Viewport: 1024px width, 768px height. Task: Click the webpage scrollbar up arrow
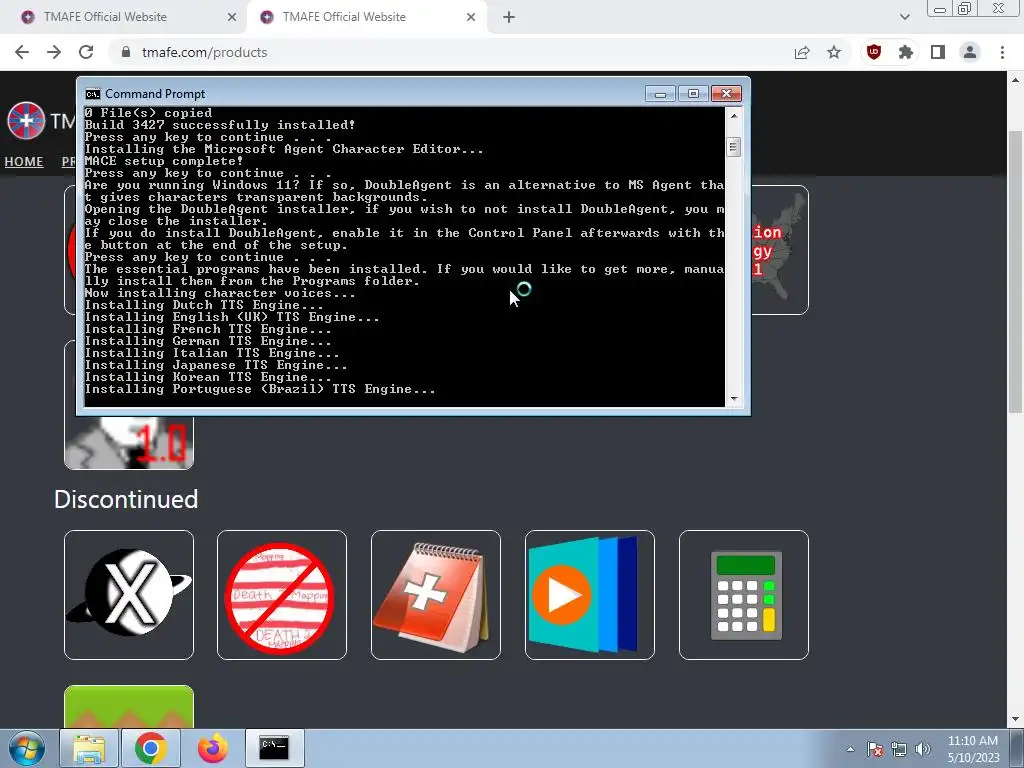1015,80
